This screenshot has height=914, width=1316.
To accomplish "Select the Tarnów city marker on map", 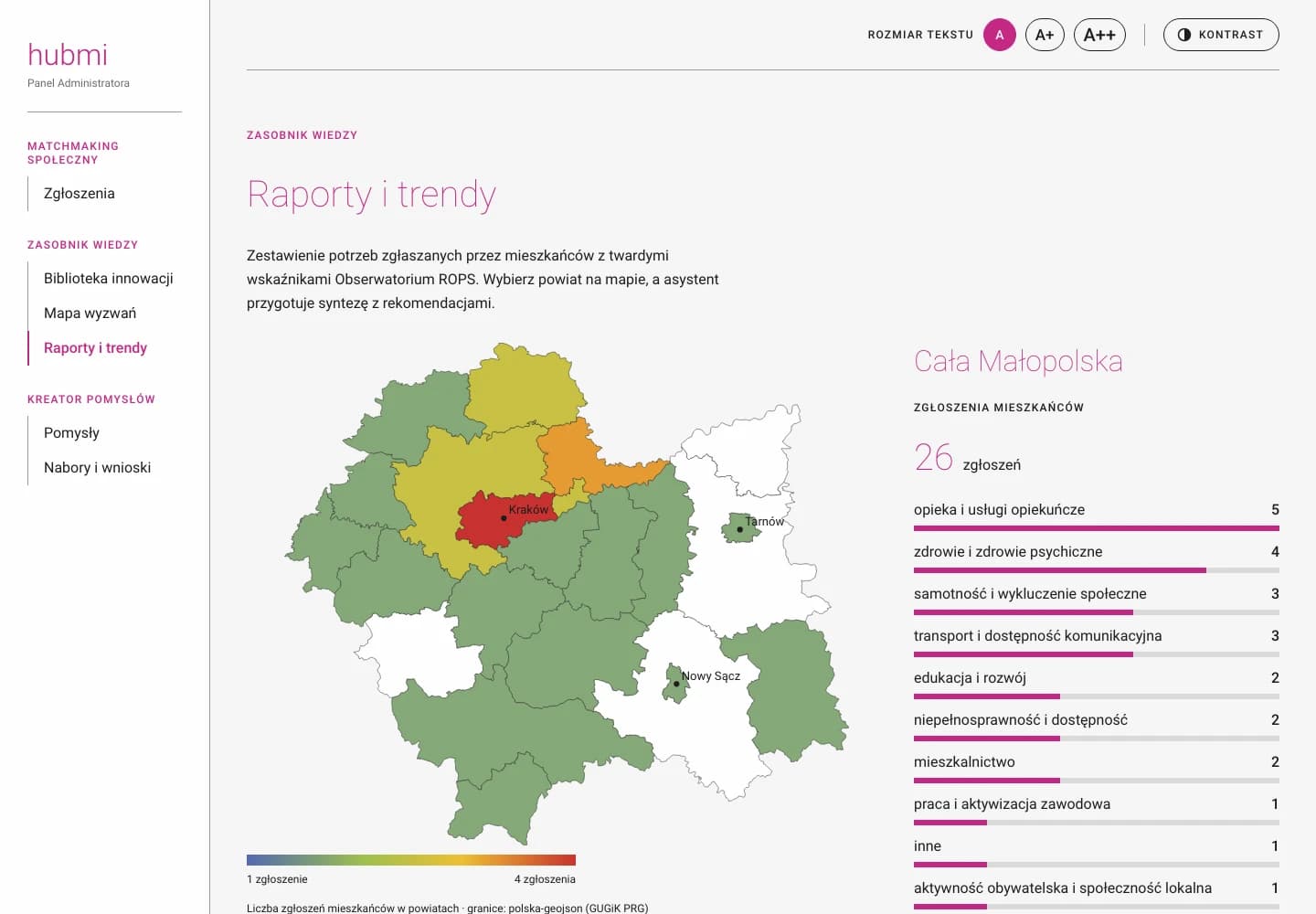I will 740,529.
